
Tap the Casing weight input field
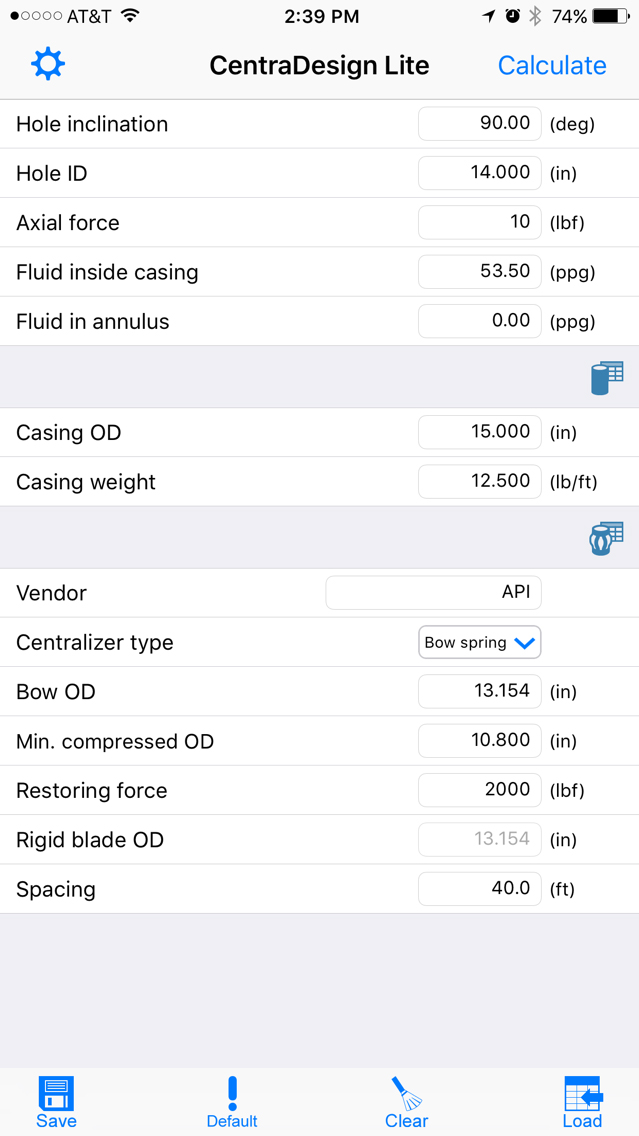(480, 482)
